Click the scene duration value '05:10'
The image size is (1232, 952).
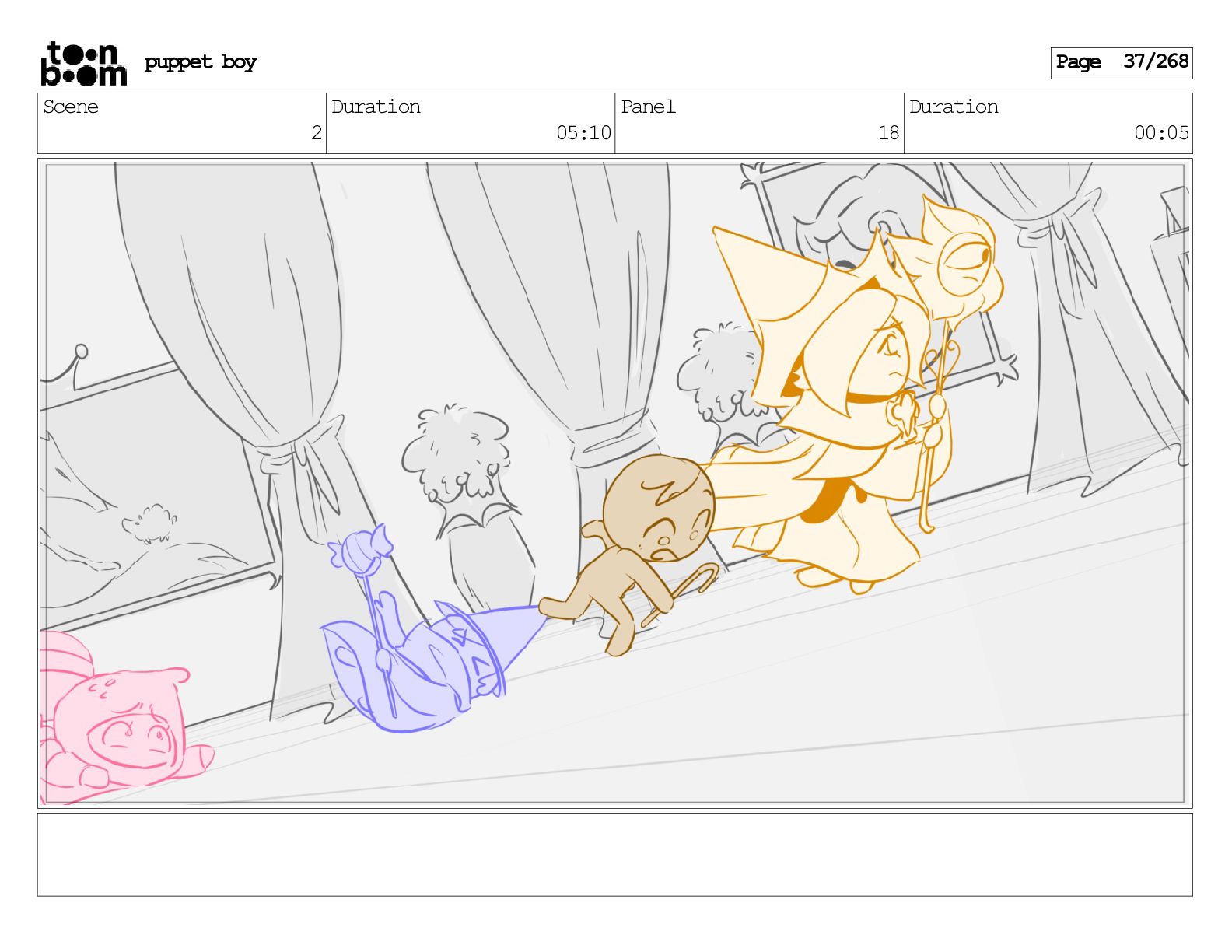click(583, 133)
